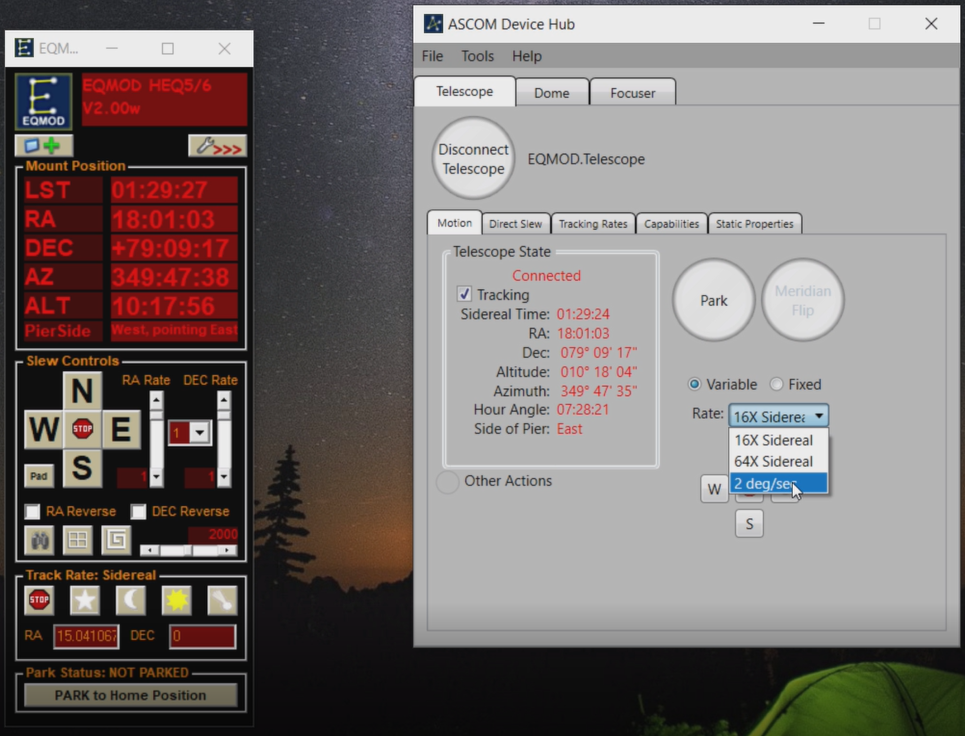This screenshot has height=736, width=965.
Task: Open the File menu in Device Hub
Action: click(432, 56)
